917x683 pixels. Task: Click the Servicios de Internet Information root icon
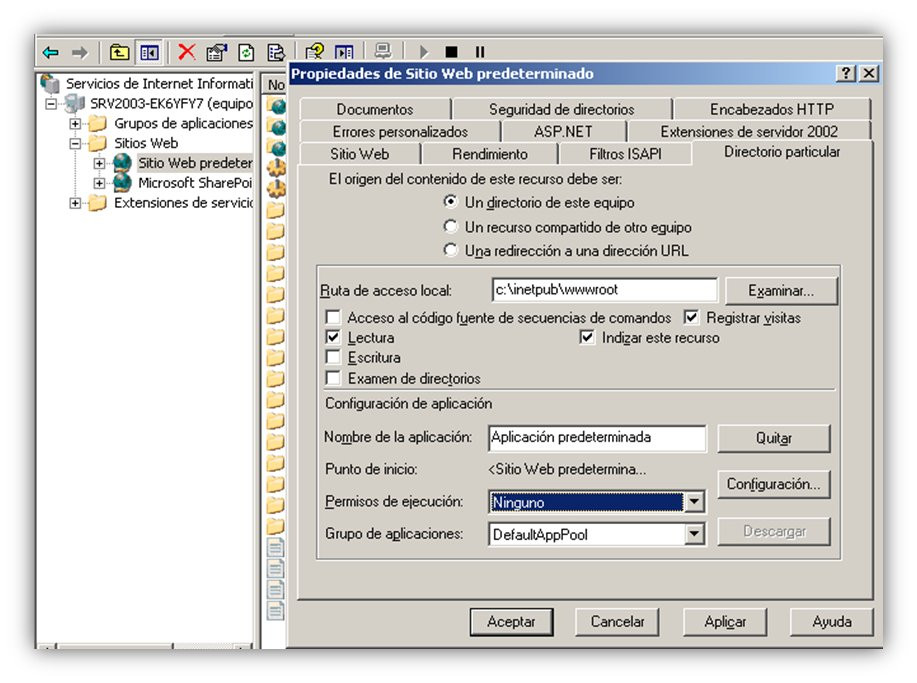tap(50, 84)
